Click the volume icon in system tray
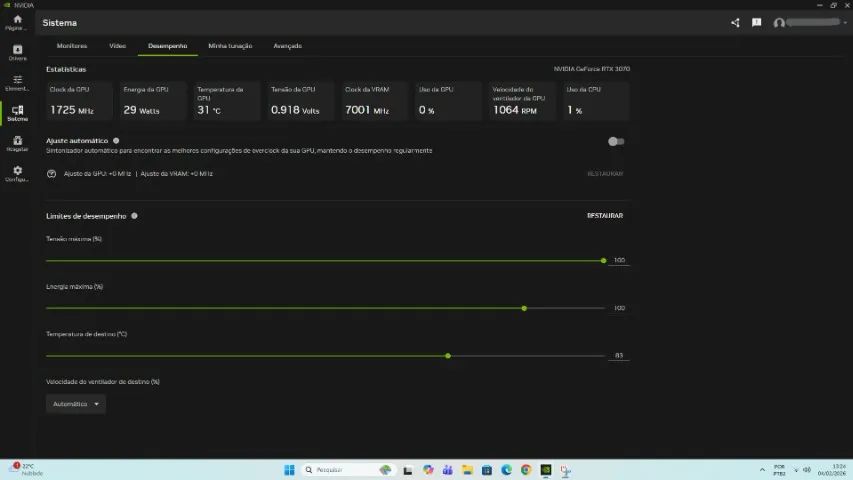Viewport: 853px width, 480px height. pos(807,470)
